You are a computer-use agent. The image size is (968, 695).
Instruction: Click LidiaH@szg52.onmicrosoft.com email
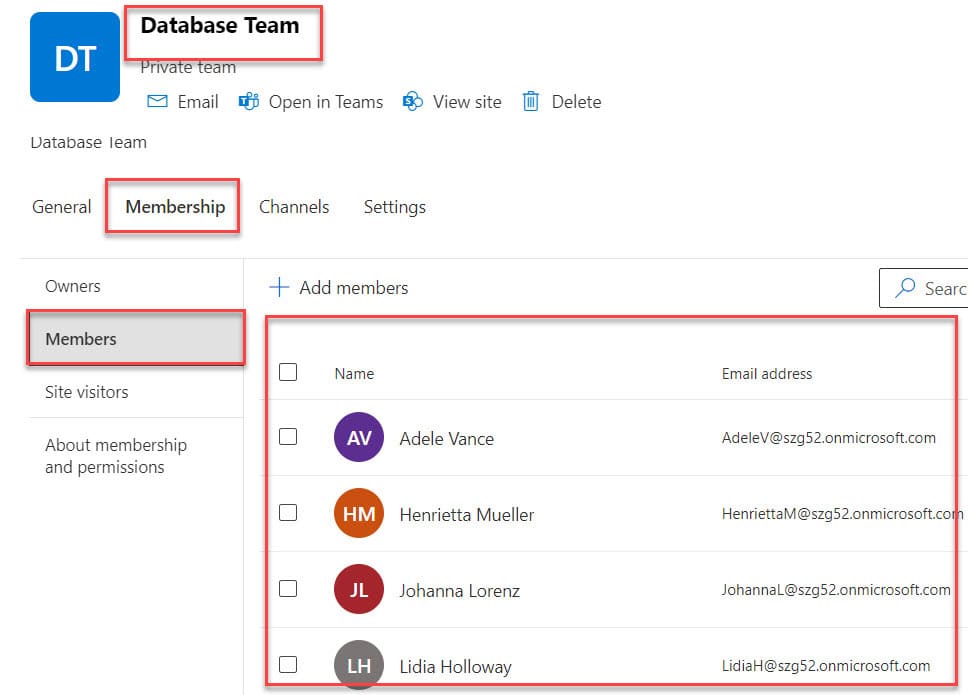(x=825, y=665)
